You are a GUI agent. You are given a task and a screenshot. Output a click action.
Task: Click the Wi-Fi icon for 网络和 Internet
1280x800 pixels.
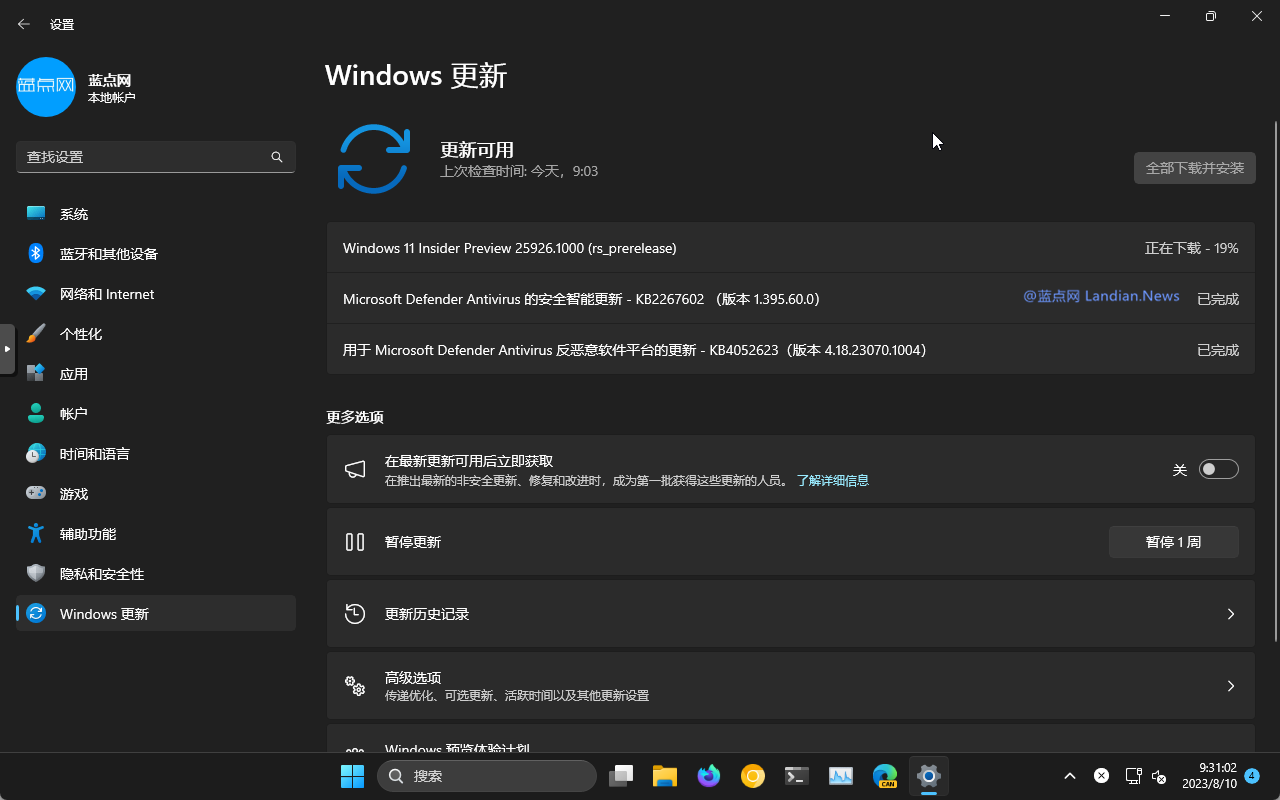tap(36, 294)
